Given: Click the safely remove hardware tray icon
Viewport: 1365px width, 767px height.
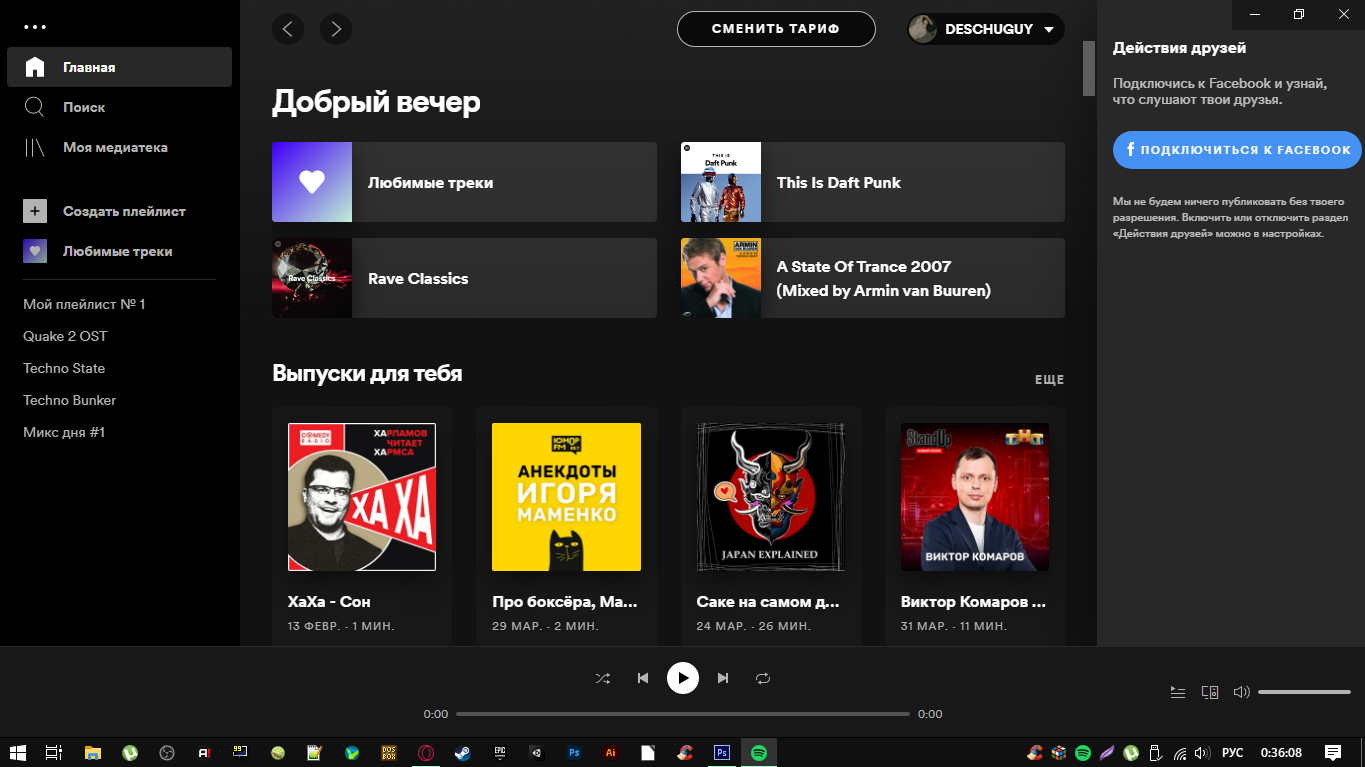Looking at the screenshot, I should tap(1155, 753).
